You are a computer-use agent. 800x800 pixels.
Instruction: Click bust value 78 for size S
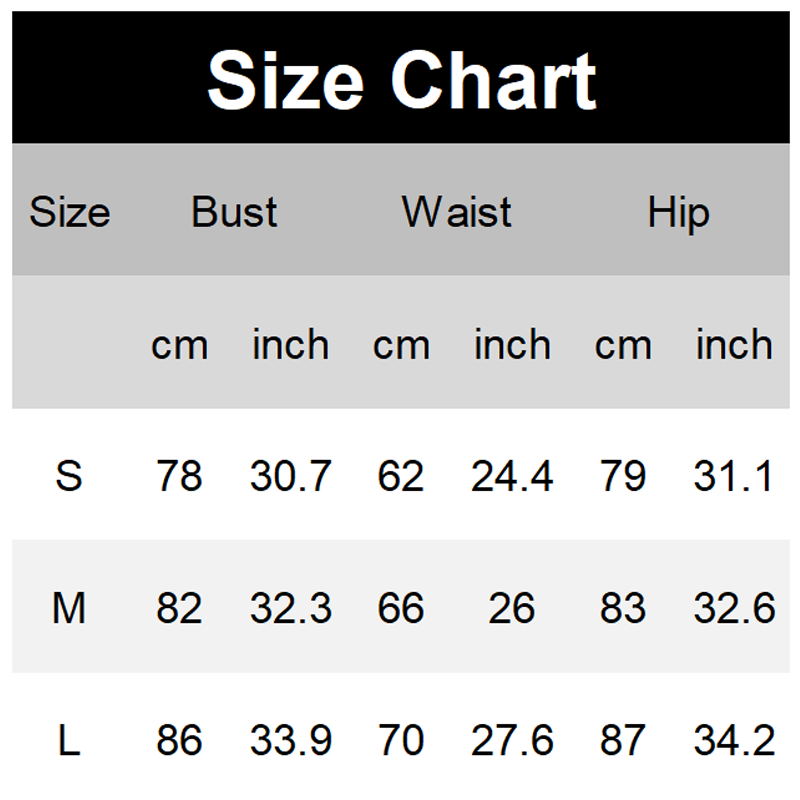[179, 476]
